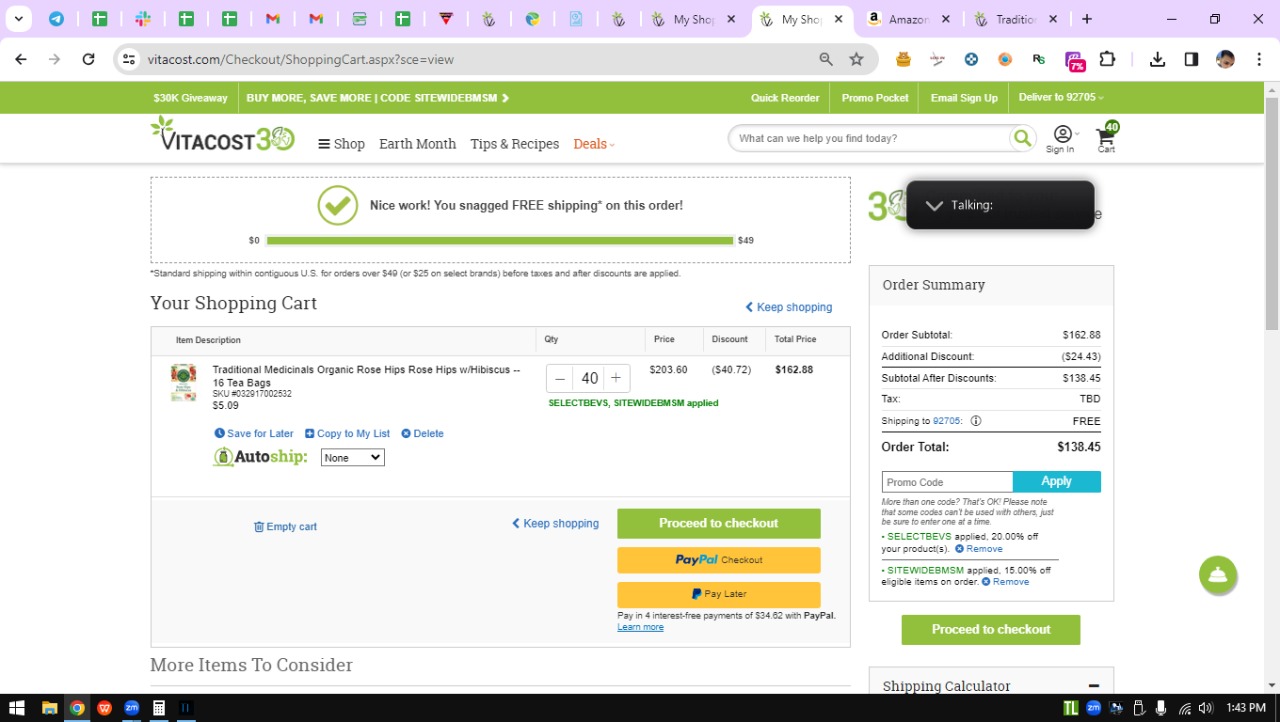Bookmark this page with the star icon

857,59
